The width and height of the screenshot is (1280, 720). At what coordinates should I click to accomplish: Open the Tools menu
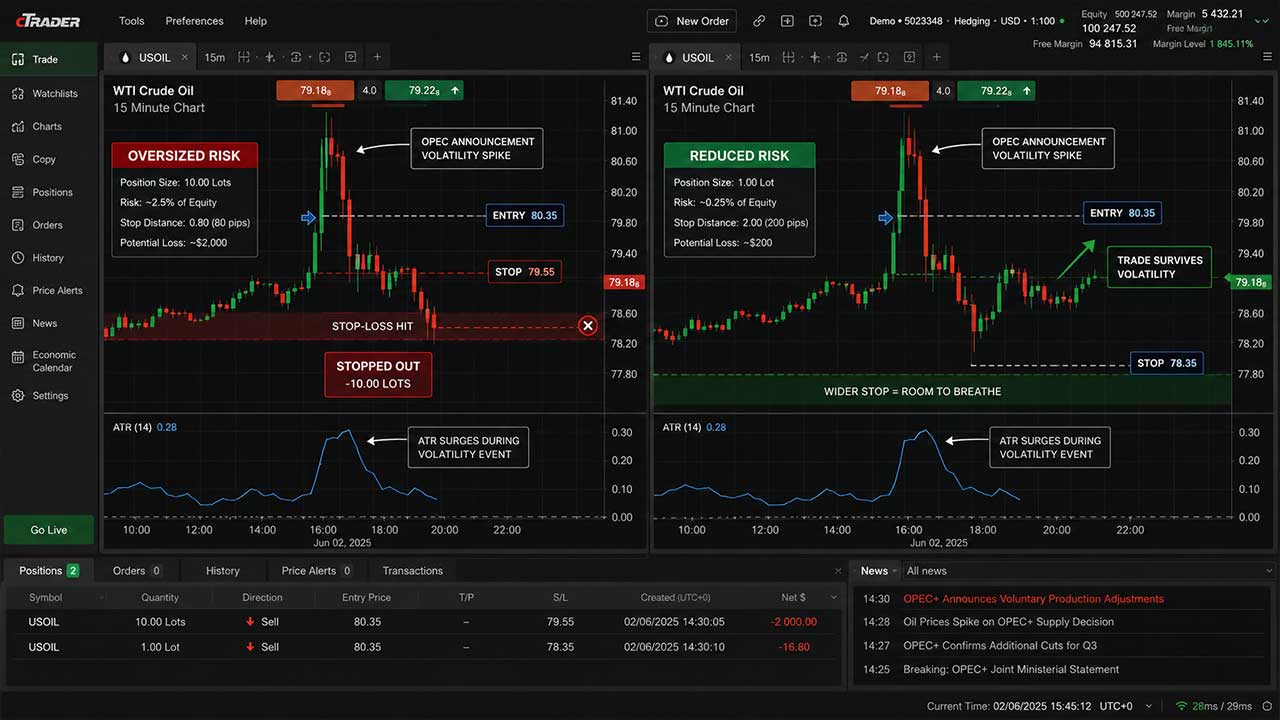[131, 21]
